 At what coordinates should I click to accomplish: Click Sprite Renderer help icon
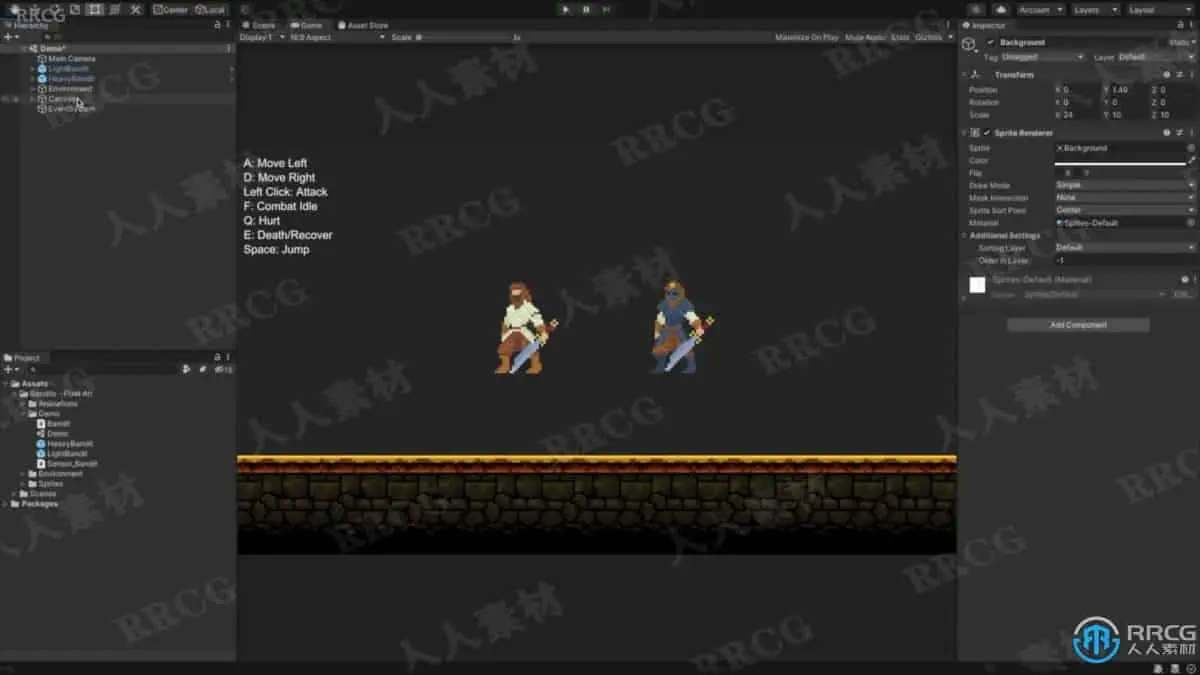click(1167, 133)
